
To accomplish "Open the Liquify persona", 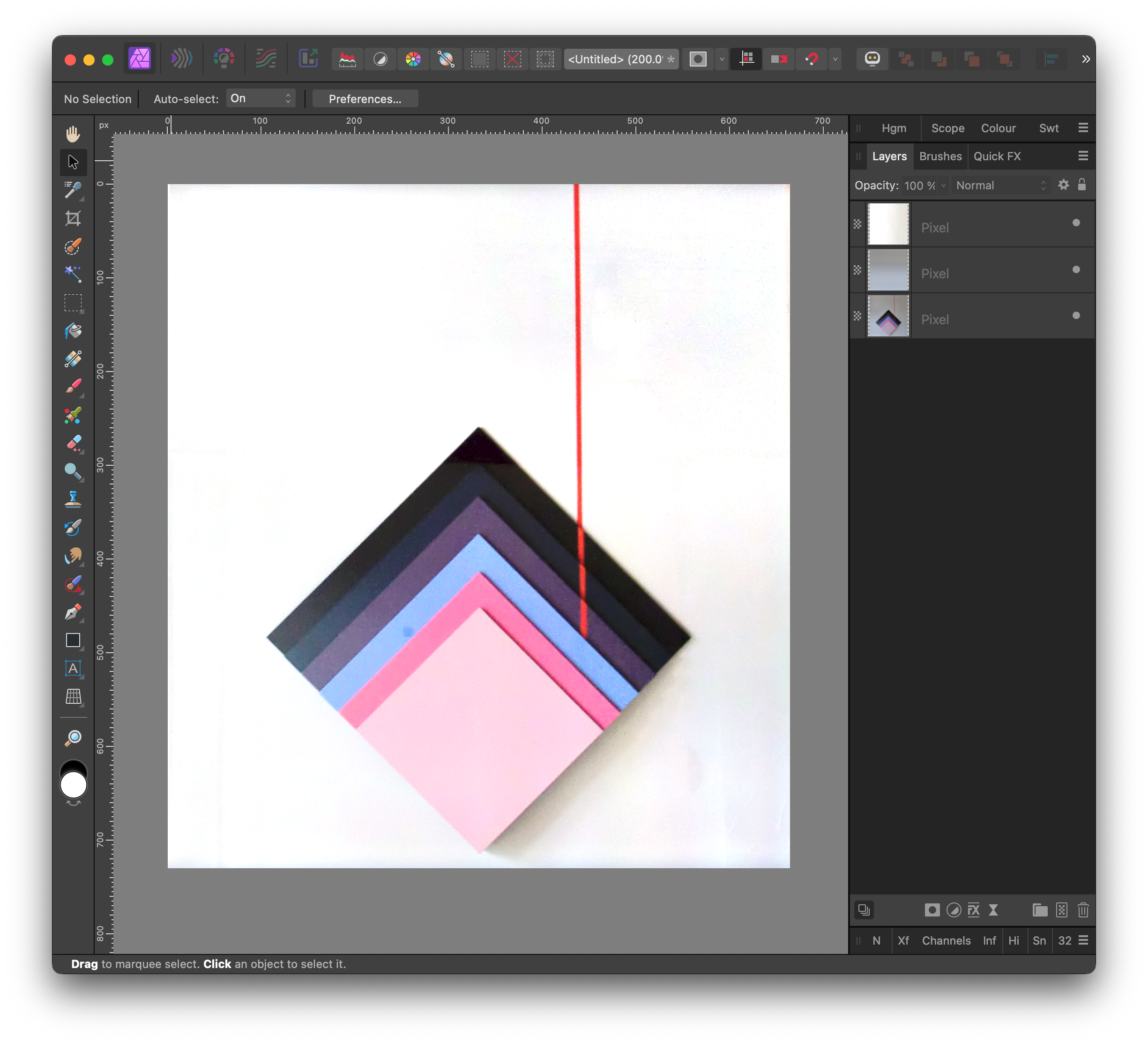I will click(x=182, y=59).
